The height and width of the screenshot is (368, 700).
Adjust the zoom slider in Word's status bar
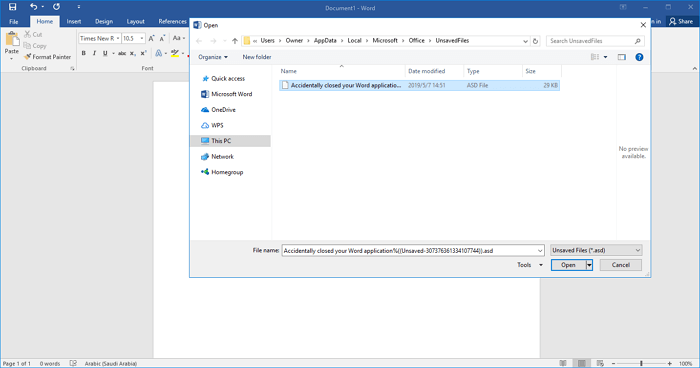point(641,364)
